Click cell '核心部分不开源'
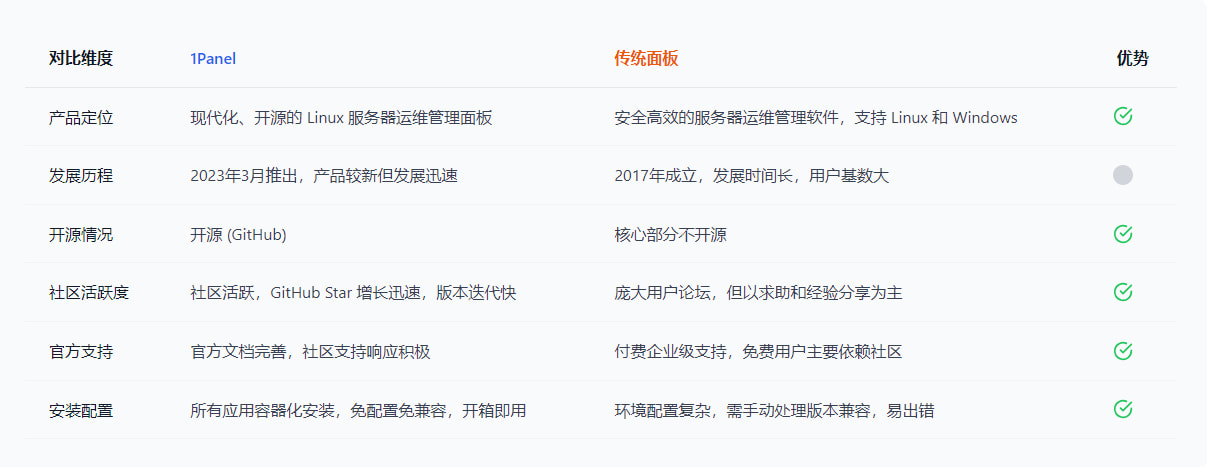 (x=670, y=234)
